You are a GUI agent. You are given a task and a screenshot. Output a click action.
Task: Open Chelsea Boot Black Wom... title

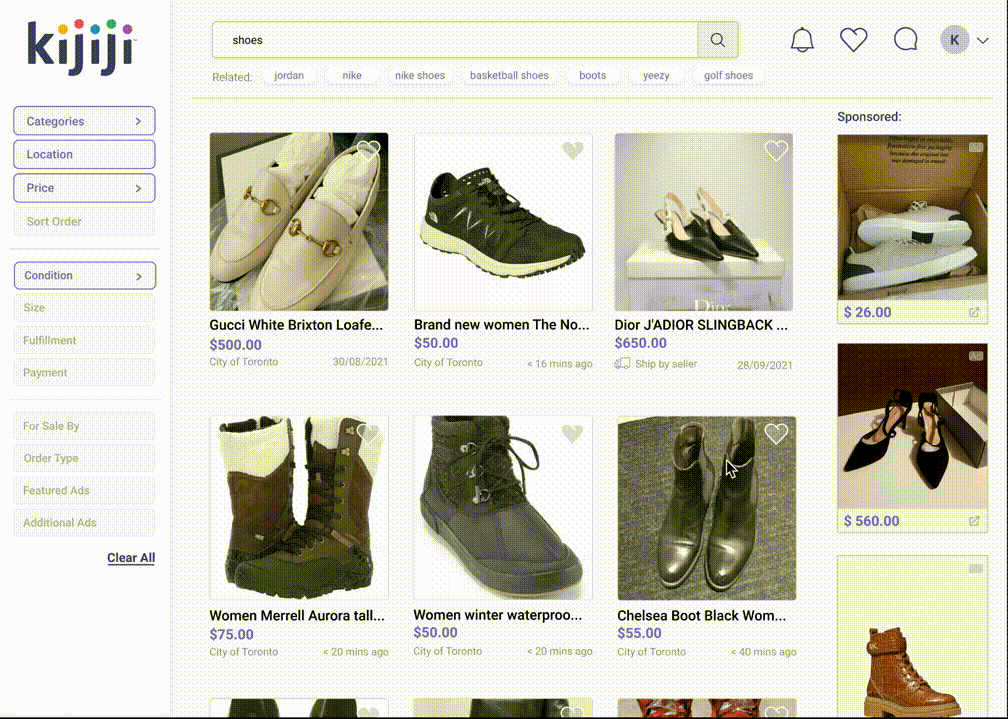(701, 615)
